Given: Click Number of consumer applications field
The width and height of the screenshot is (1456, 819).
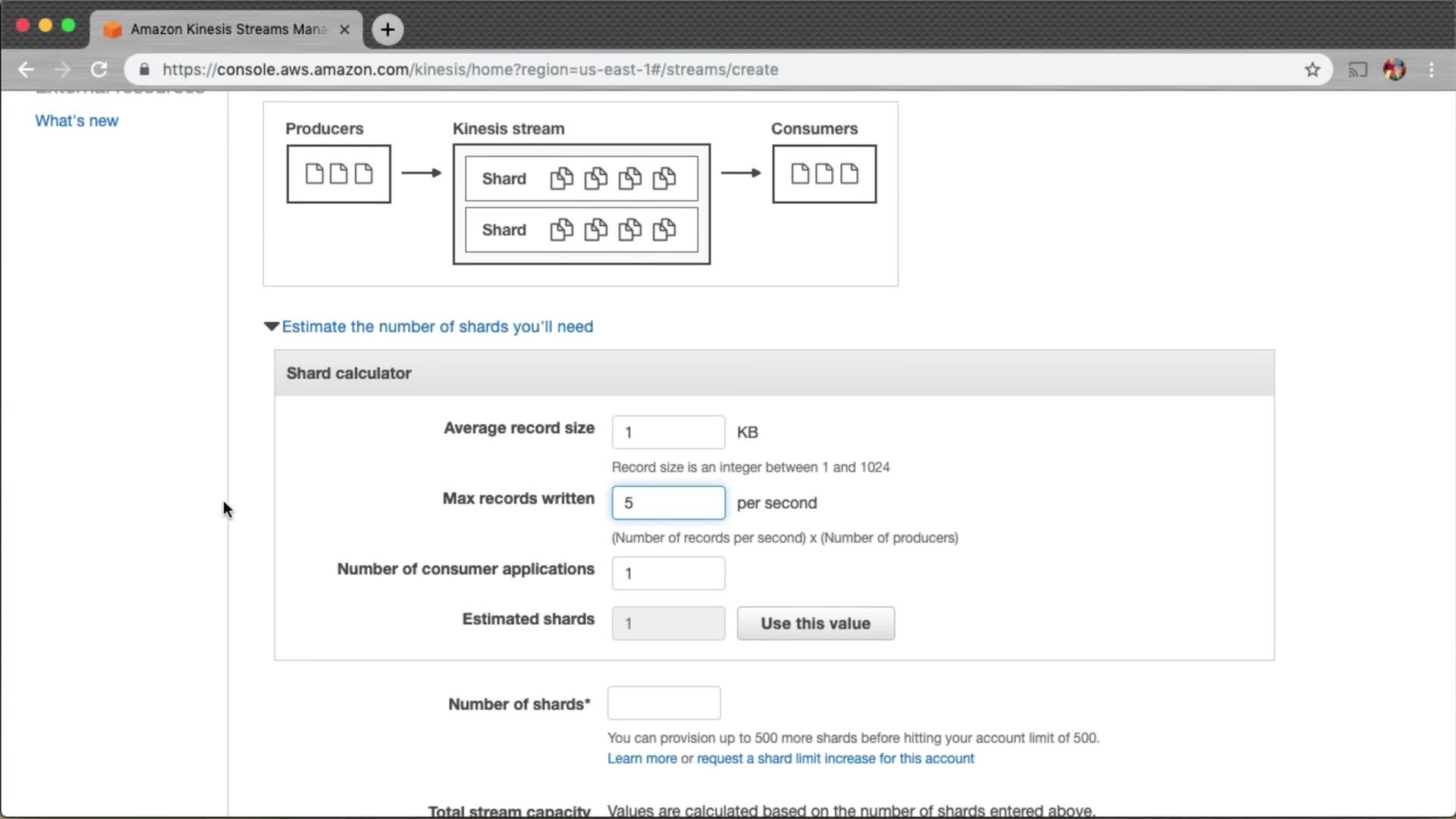Looking at the screenshot, I should tap(668, 573).
